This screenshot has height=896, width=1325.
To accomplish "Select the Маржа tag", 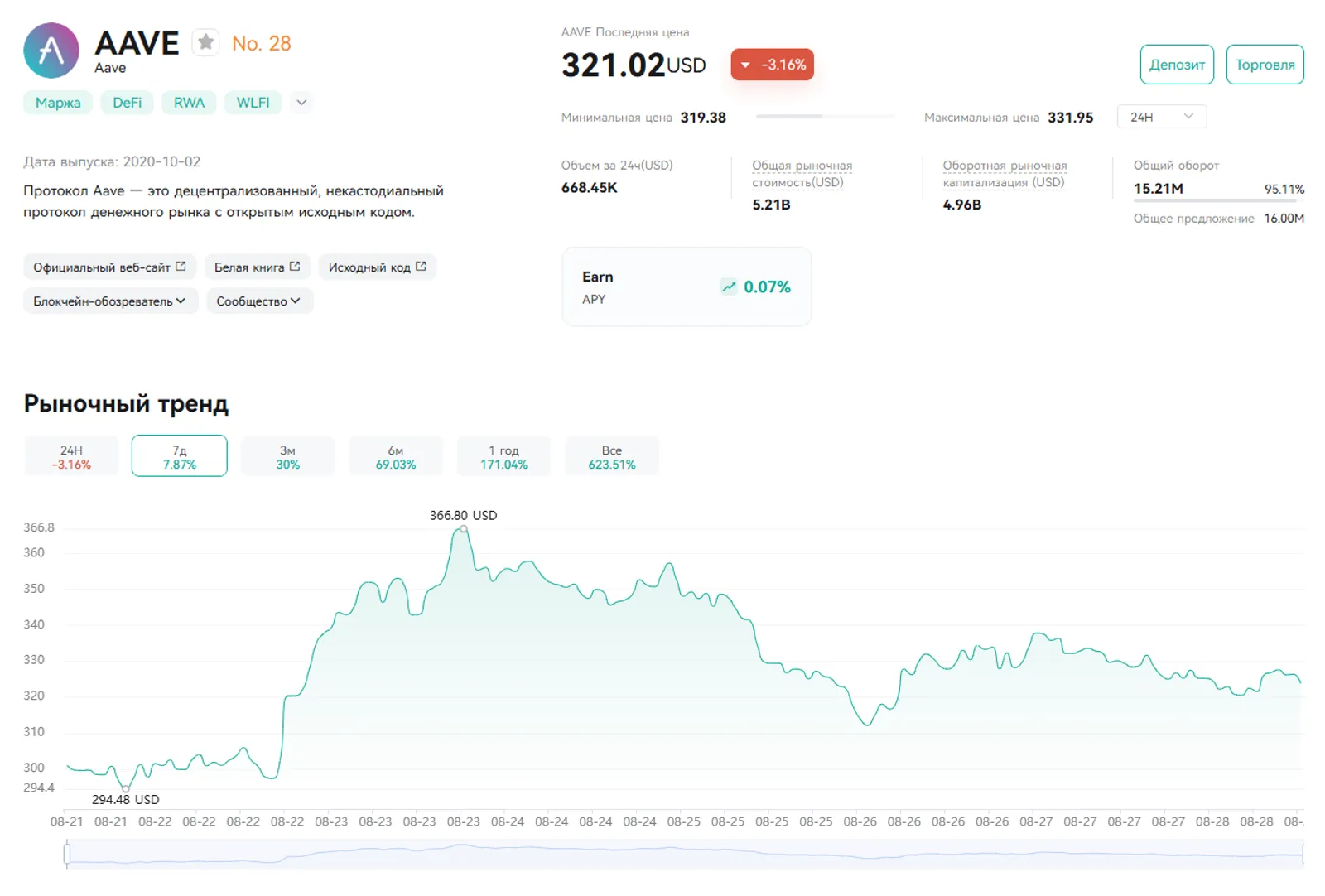I will [58, 103].
